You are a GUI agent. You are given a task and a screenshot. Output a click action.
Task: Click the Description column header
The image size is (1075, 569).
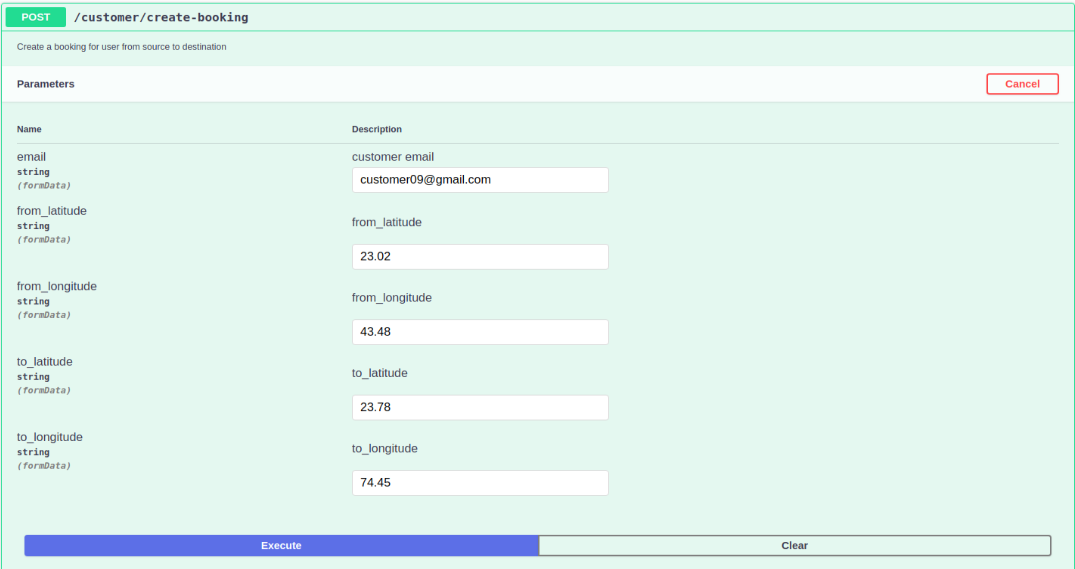[x=377, y=129]
